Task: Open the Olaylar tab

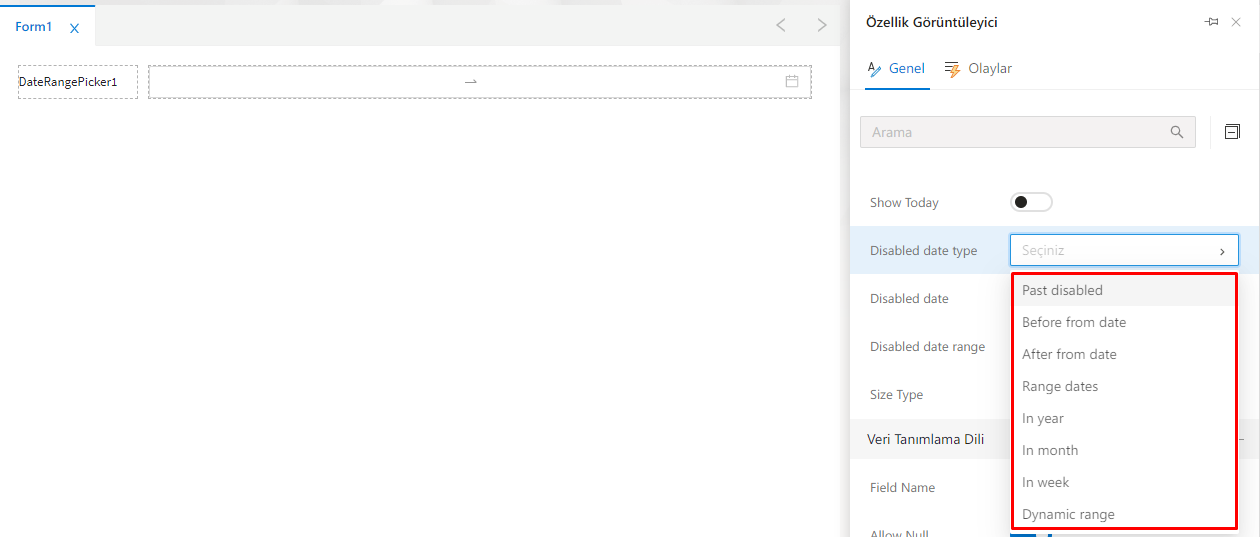Action: [x=978, y=69]
